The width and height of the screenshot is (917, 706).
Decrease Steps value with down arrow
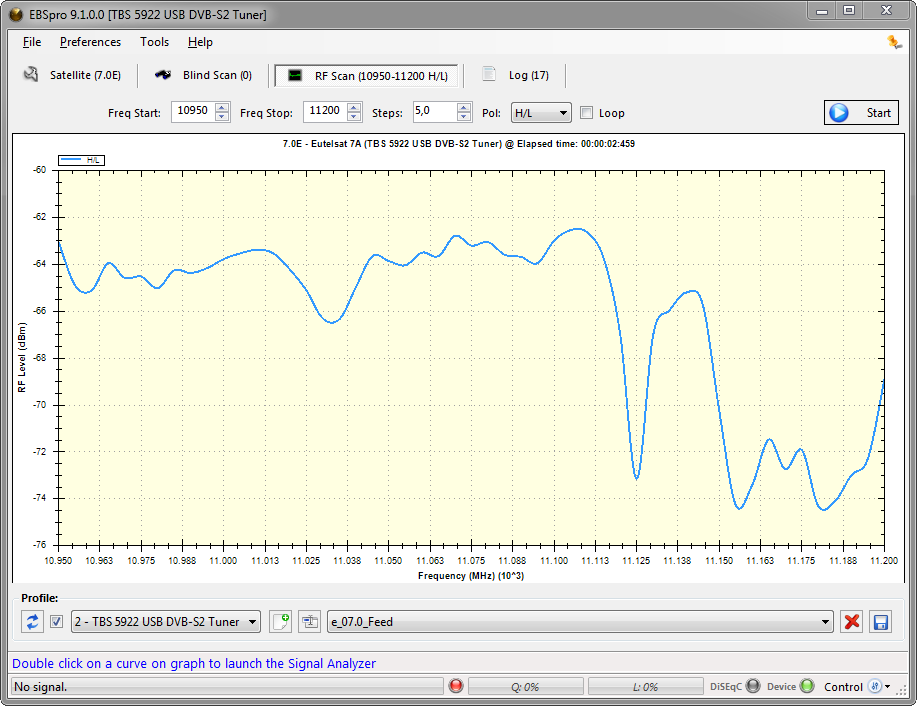pyautogui.click(x=464, y=116)
